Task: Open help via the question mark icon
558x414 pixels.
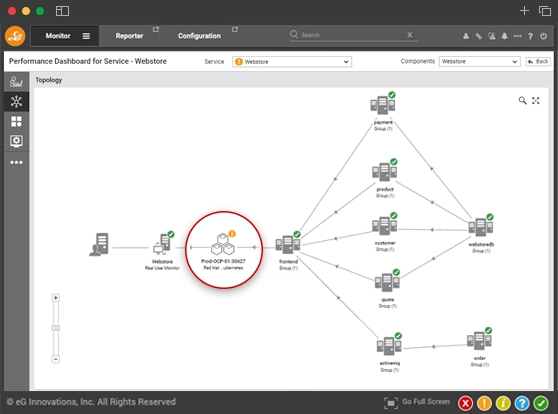Action: pos(530,36)
